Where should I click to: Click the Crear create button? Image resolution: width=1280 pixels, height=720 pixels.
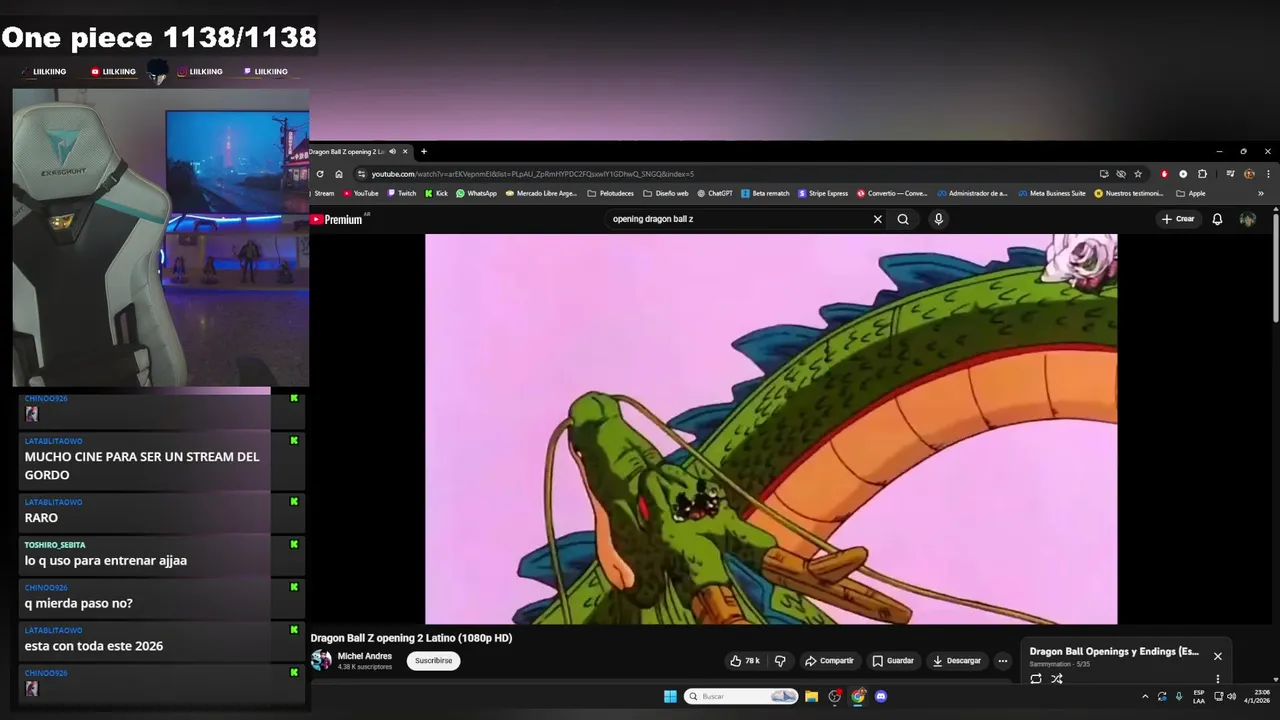[x=1178, y=219]
